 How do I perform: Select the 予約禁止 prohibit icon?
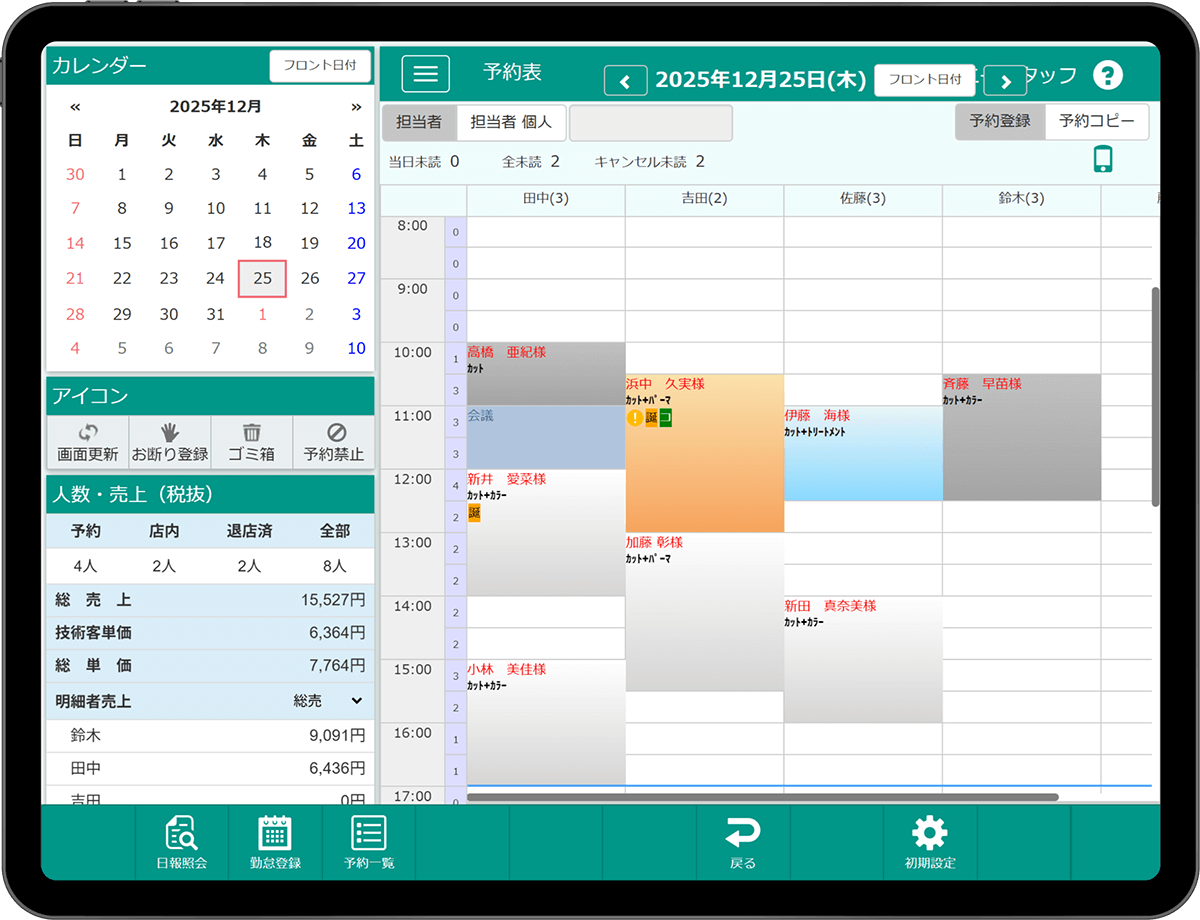[x=334, y=441]
